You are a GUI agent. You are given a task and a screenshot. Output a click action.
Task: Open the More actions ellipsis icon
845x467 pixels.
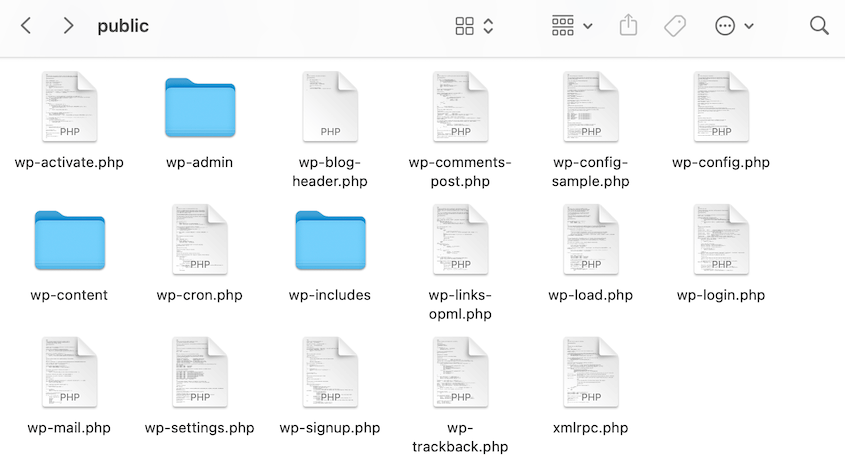725,25
